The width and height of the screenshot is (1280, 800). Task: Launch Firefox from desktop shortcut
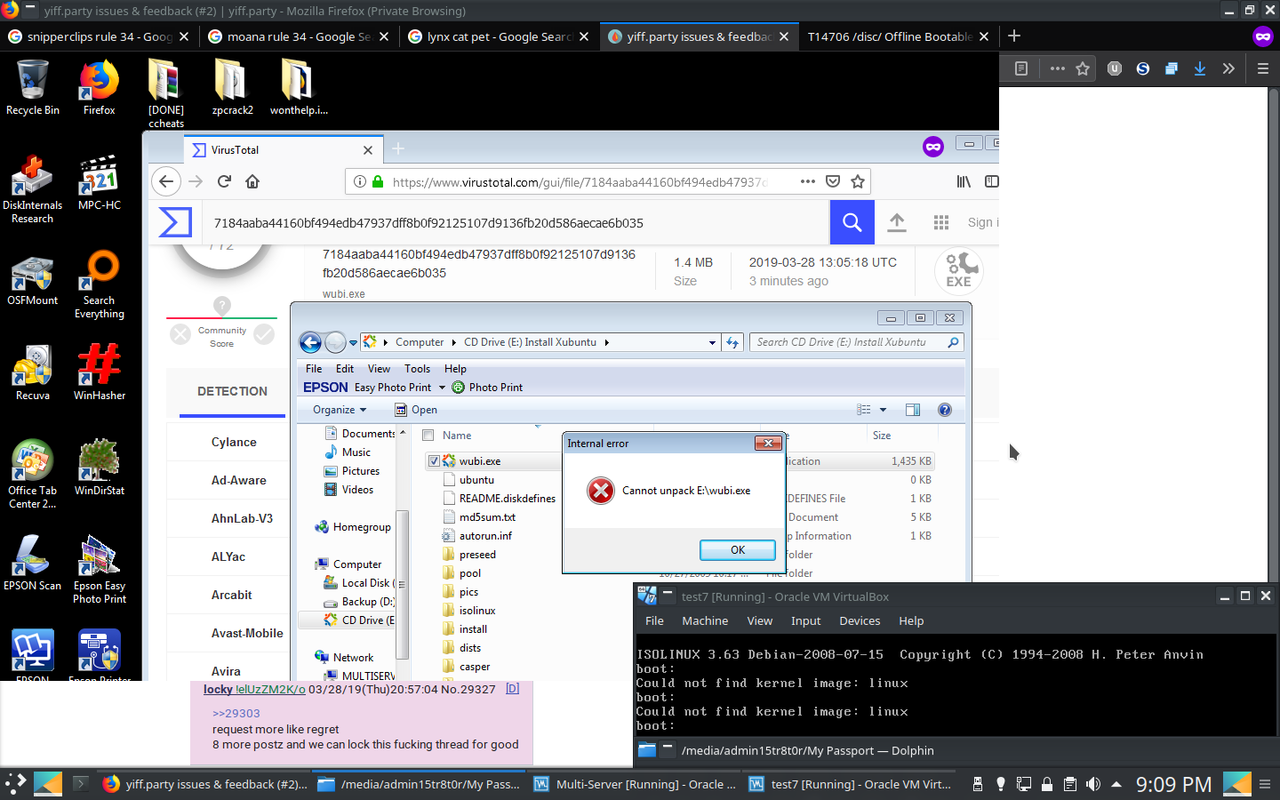99,87
